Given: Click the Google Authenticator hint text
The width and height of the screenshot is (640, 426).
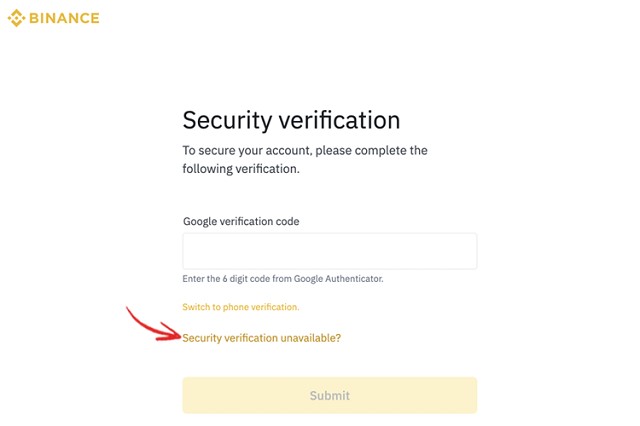Looking at the screenshot, I should [282, 279].
